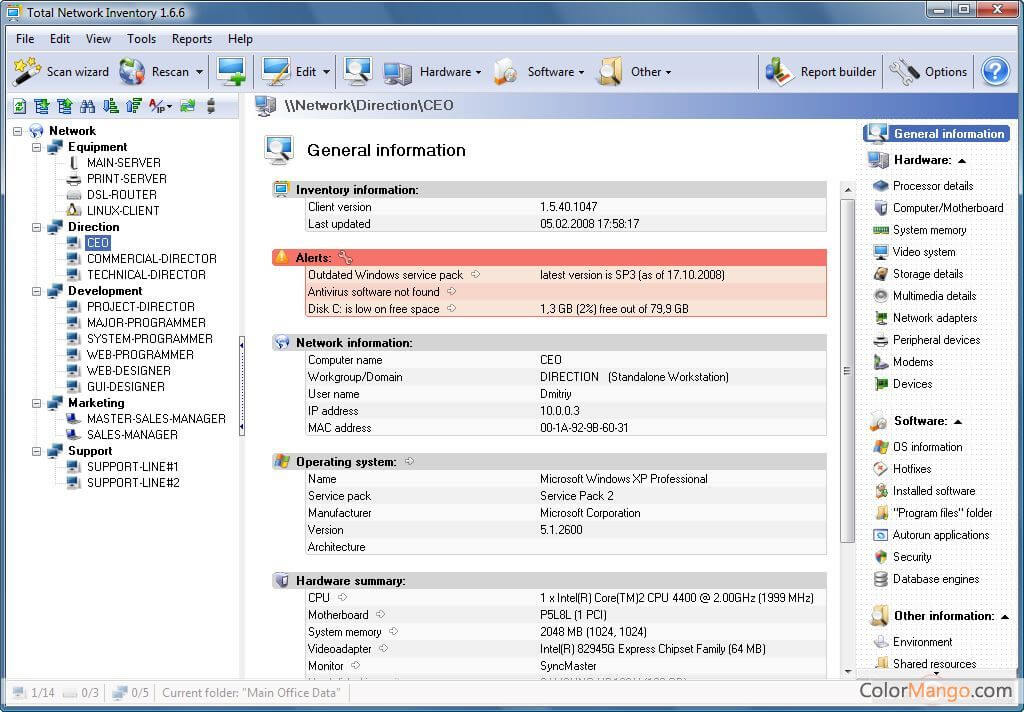1024x712 pixels.
Task: Click the Autorun applications icon
Action: click(881, 535)
